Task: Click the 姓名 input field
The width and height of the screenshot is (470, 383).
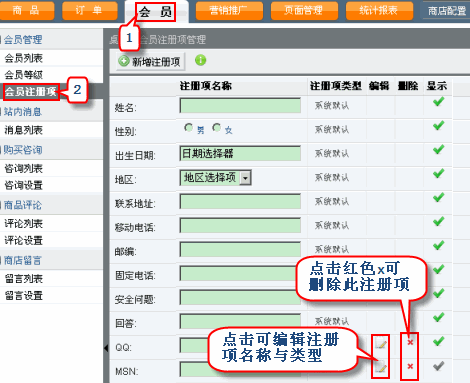Action: [240, 105]
